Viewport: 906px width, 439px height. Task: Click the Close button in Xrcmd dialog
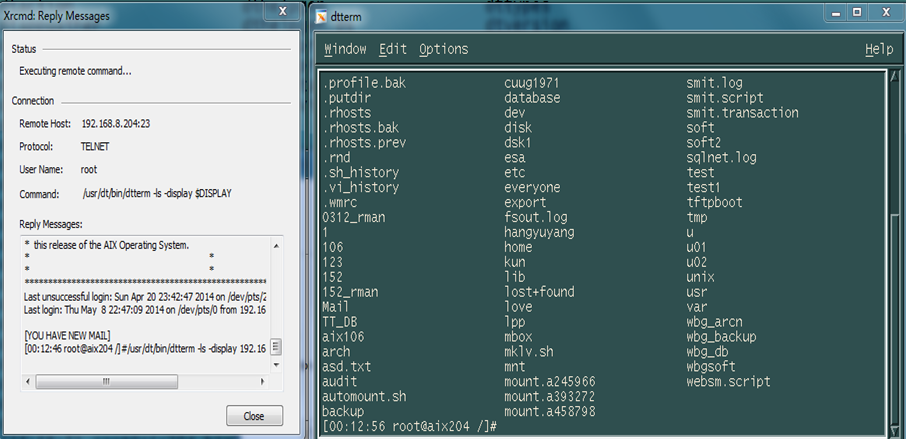pyautogui.click(x=254, y=416)
